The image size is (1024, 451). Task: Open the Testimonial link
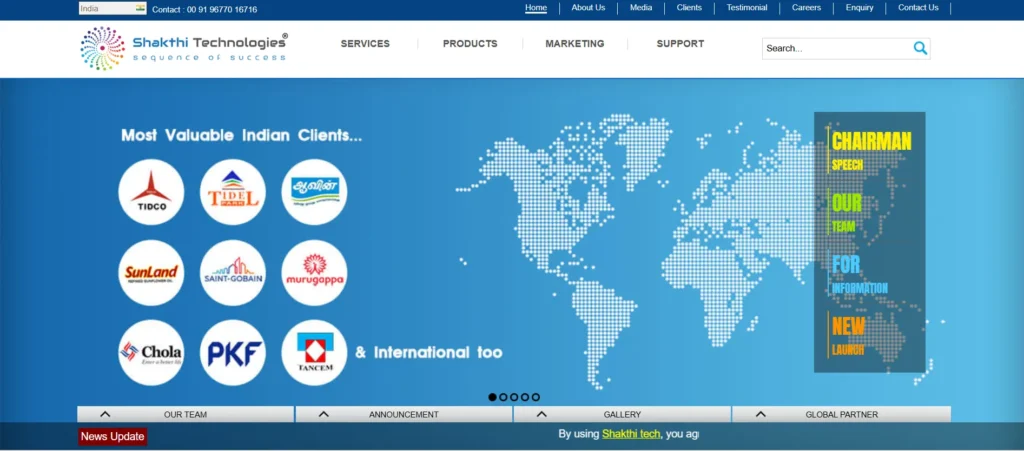pos(747,8)
